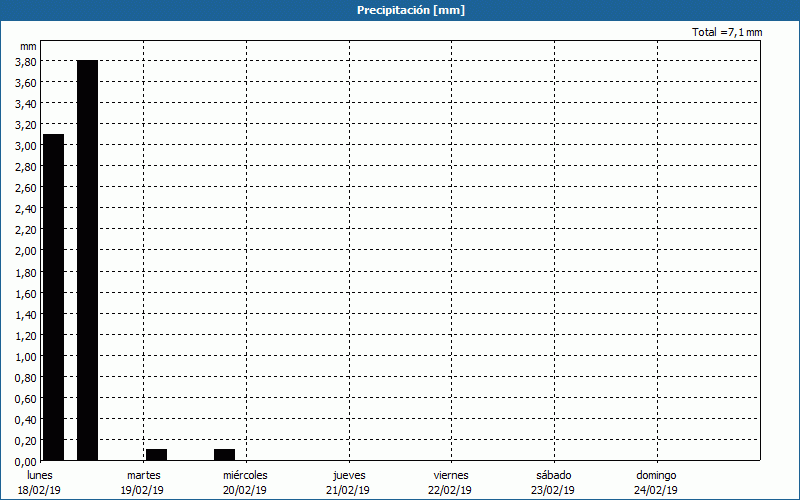Click the 0,60 y-axis value

click(x=26, y=398)
